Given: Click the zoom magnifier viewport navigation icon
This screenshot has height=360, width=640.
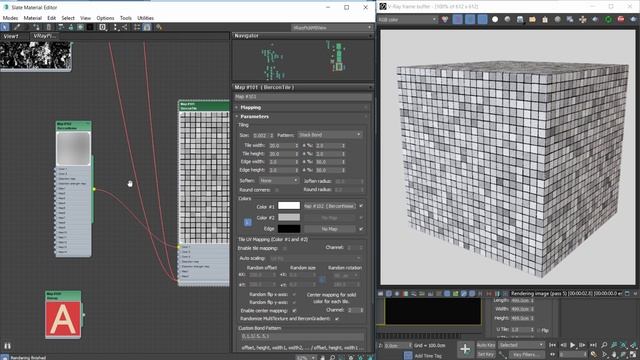Looking at the screenshot, I should tap(604, 345).
